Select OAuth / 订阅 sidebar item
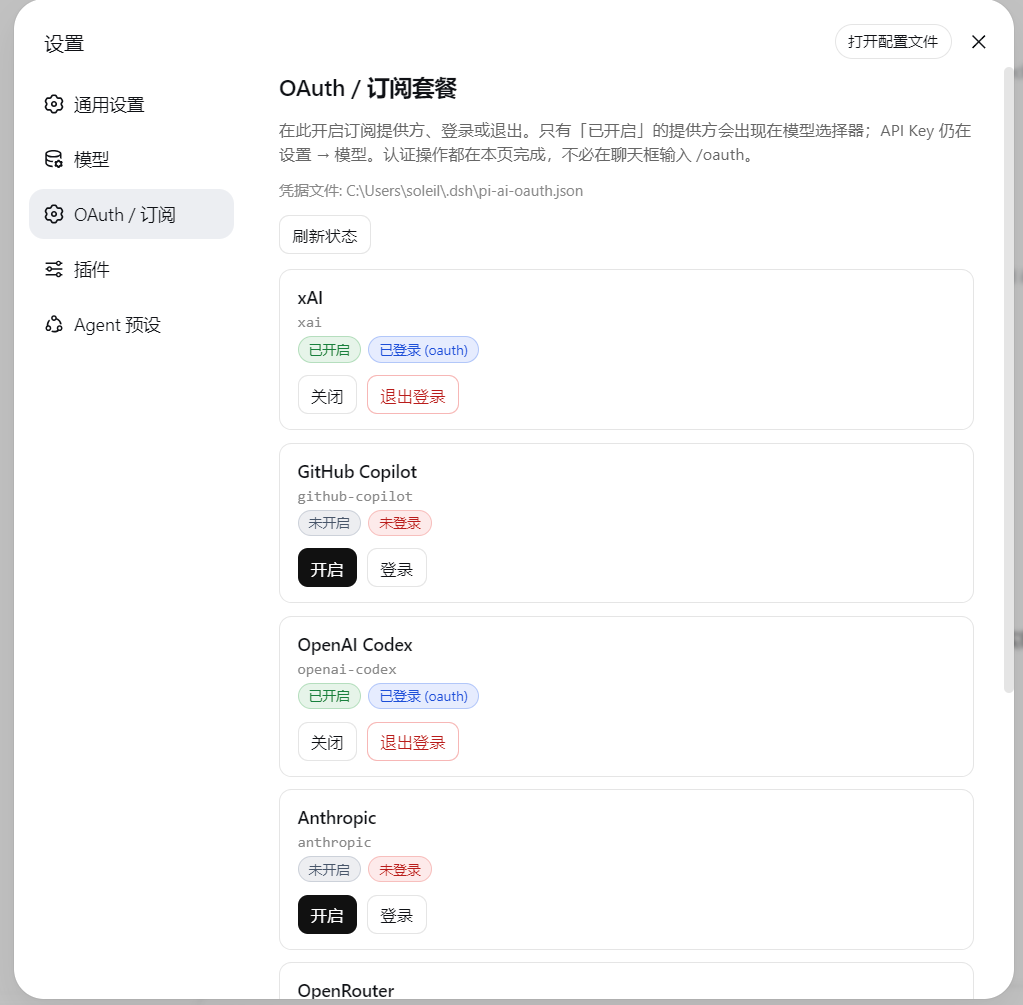Screen dimensions: 1023x1005 point(131,214)
